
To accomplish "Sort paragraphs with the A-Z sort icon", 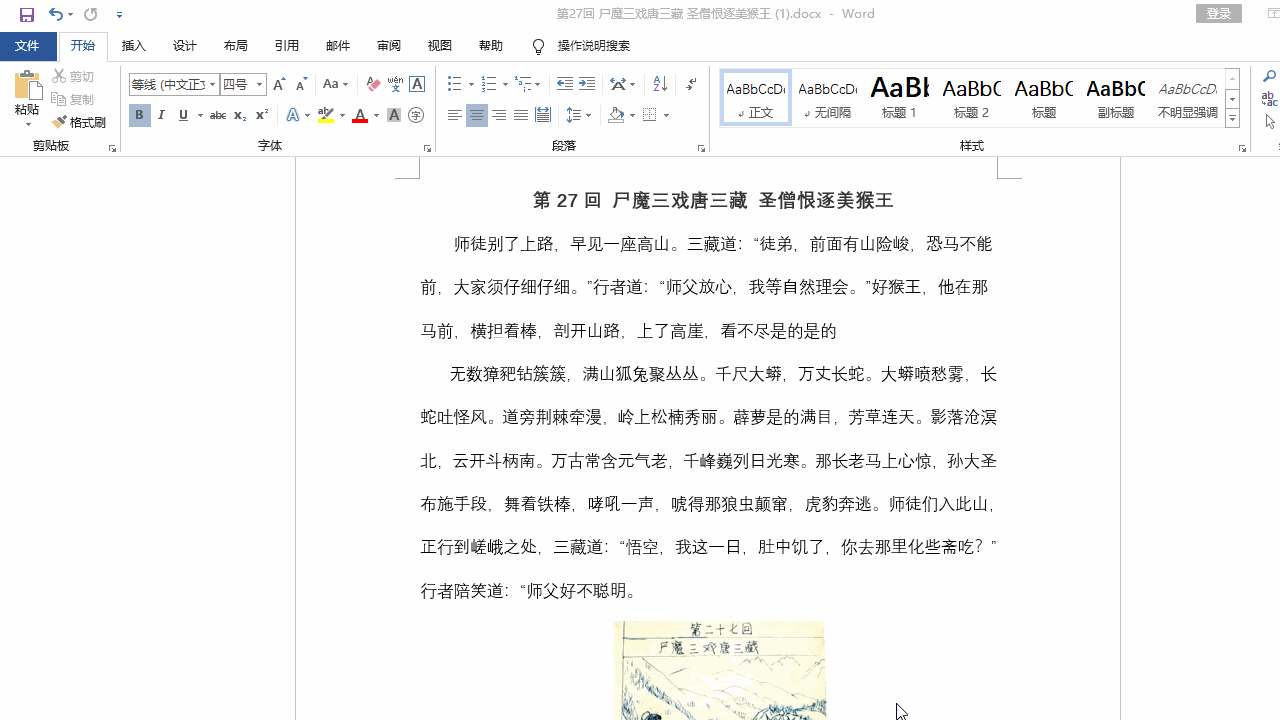I will tap(659, 84).
